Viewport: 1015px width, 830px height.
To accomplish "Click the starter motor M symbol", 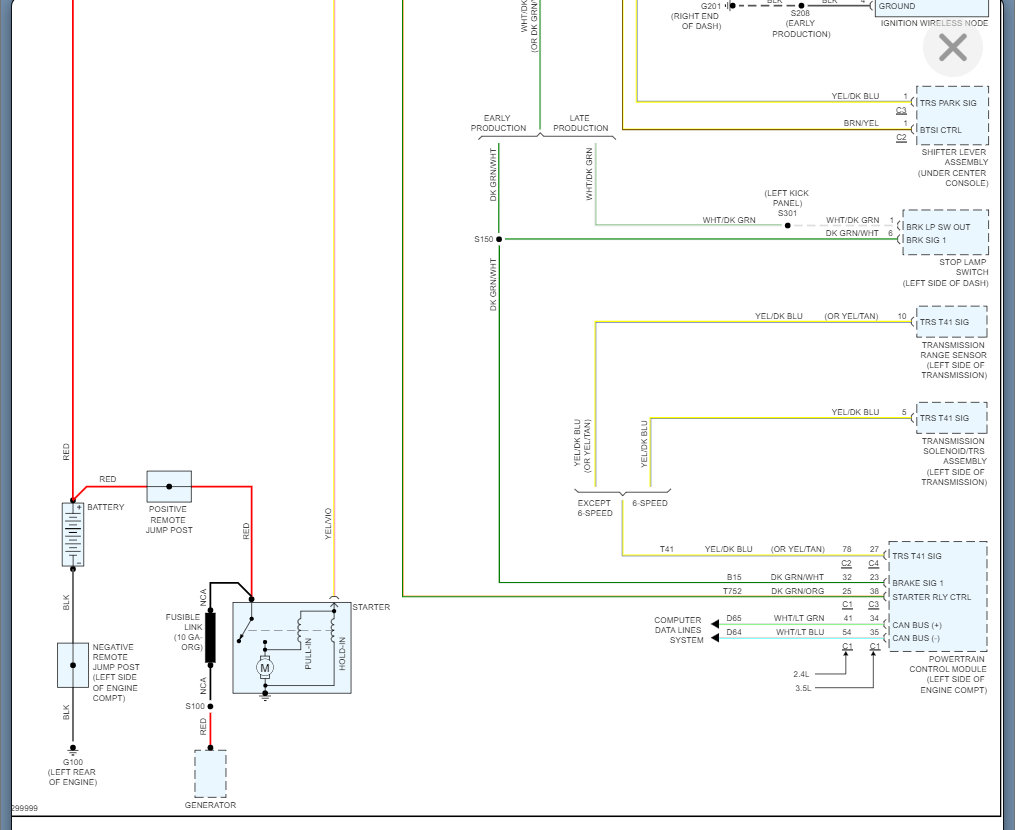I will point(264,667).
